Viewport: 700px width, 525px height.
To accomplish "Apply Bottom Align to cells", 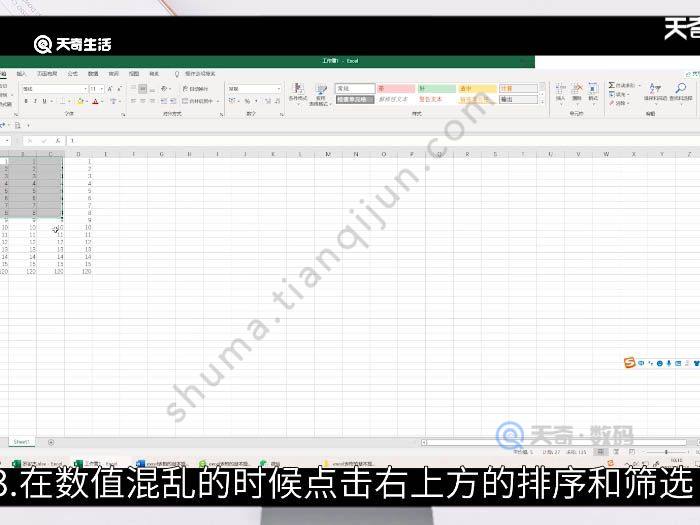I will tap(152, 89).
